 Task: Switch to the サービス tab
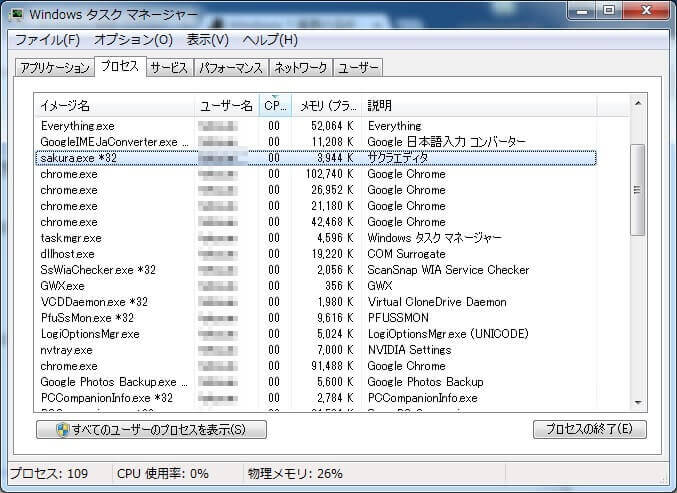click(x=169, y=68)
